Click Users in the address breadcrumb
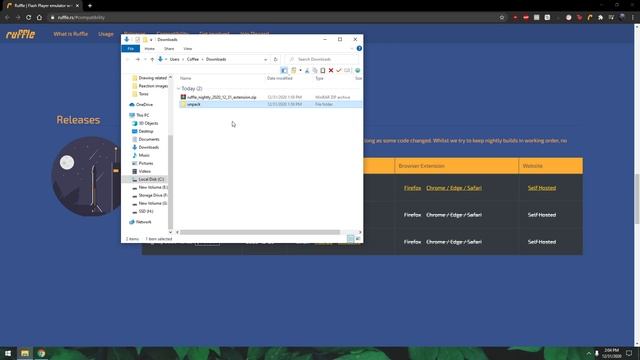The image size is (640, 360). pyautogui.click(x=174, y=59)
